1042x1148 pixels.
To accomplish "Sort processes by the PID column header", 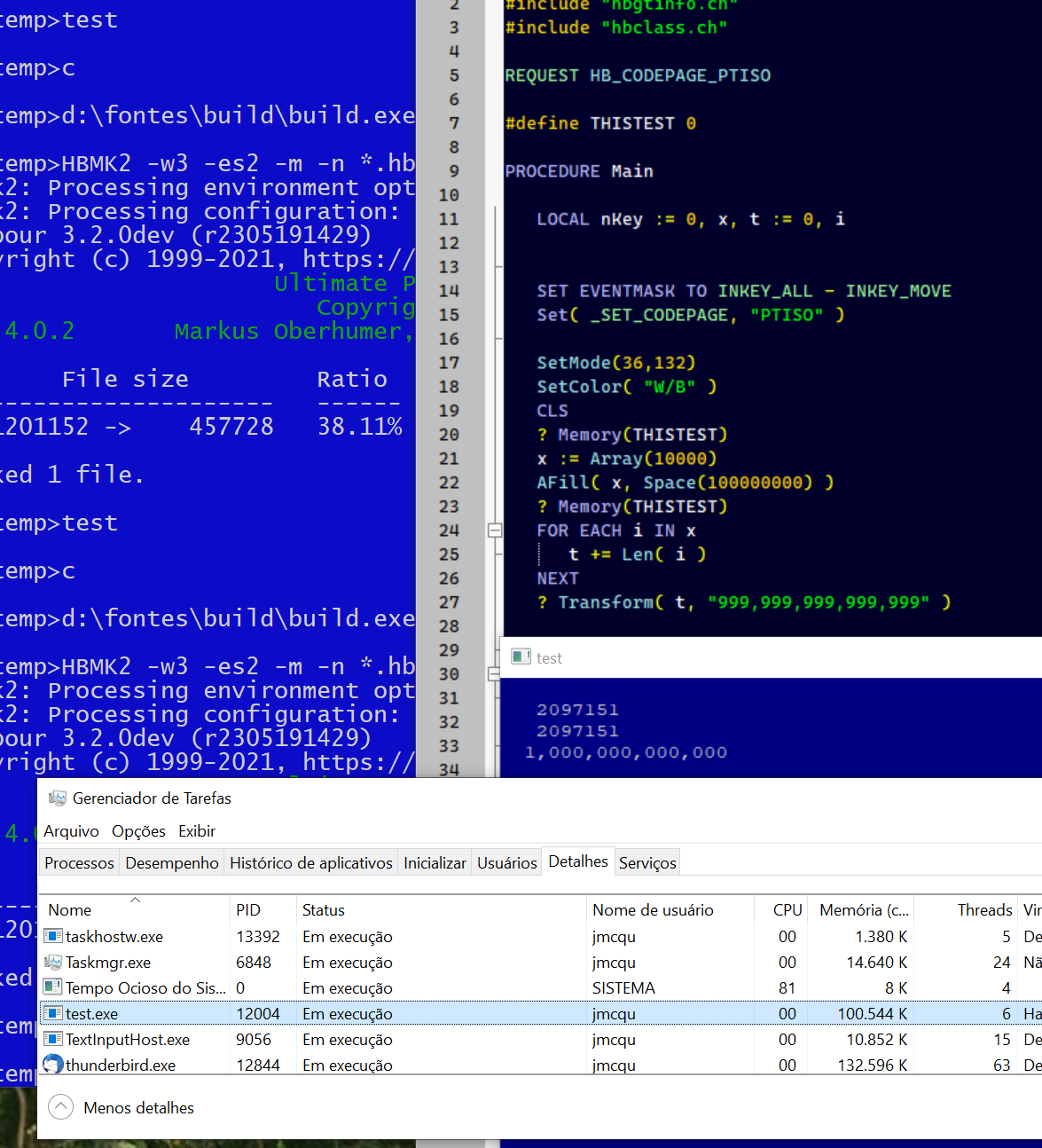I will coord(248,910).
